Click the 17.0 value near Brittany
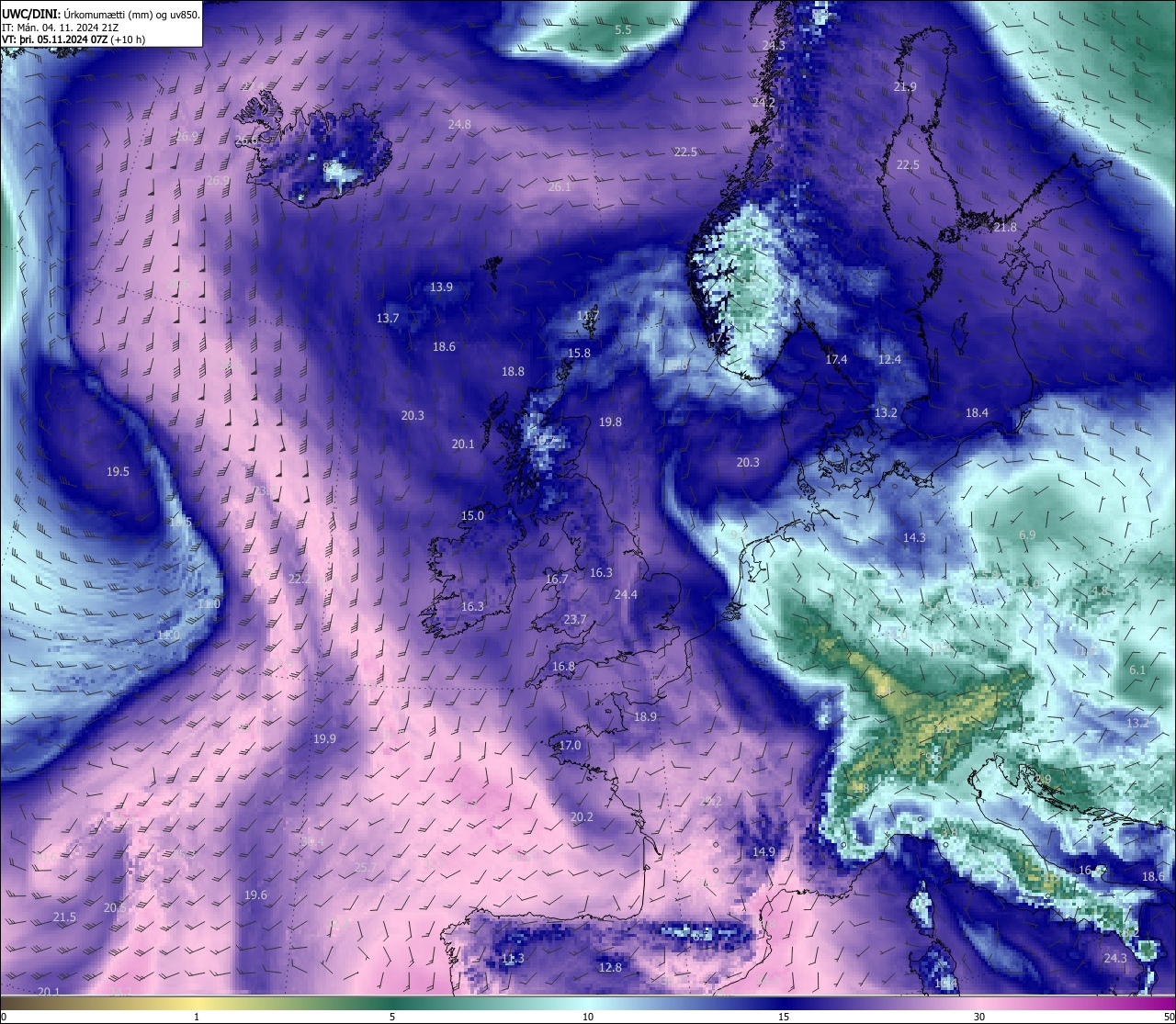 pos(571,746)
